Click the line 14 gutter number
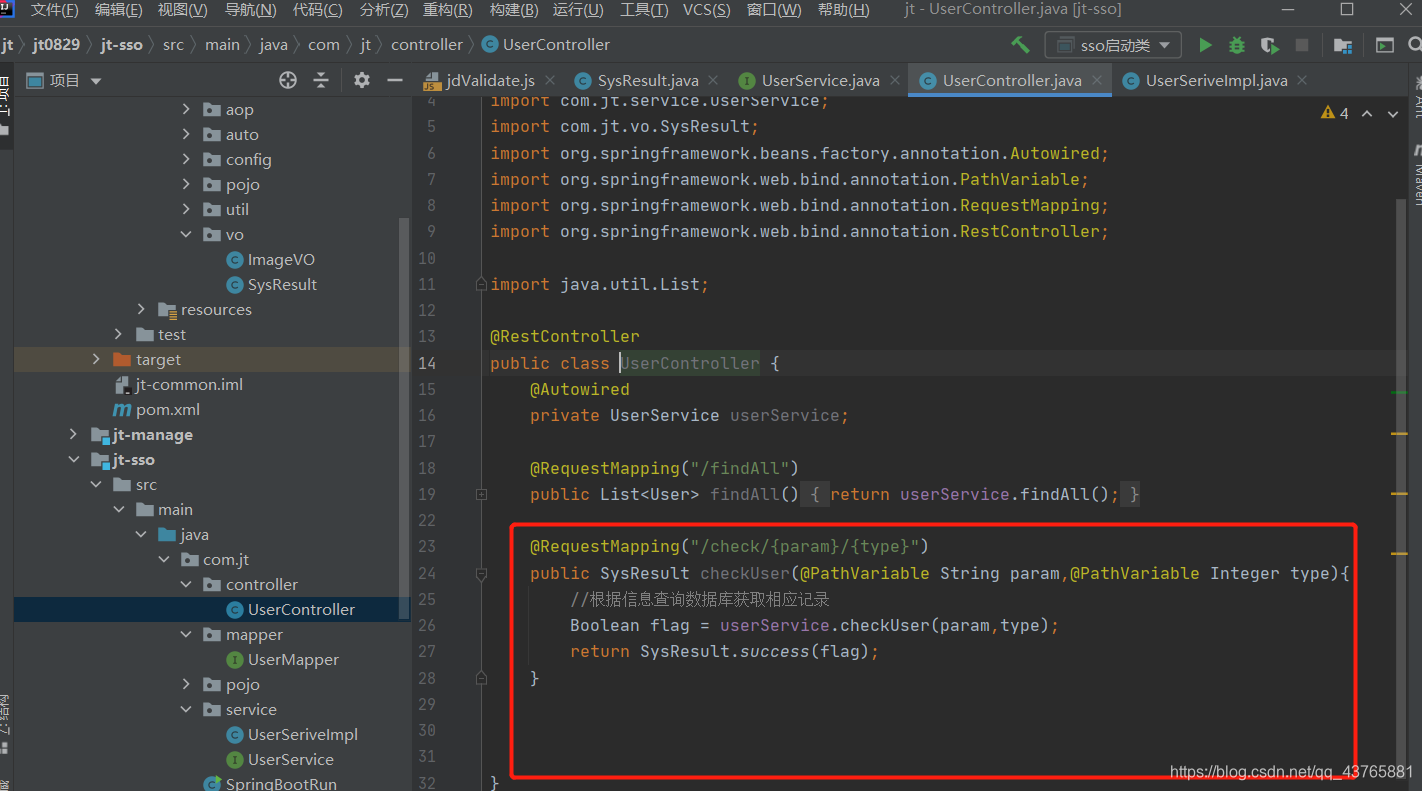The image size is (1422, 791). pos(426,363)
